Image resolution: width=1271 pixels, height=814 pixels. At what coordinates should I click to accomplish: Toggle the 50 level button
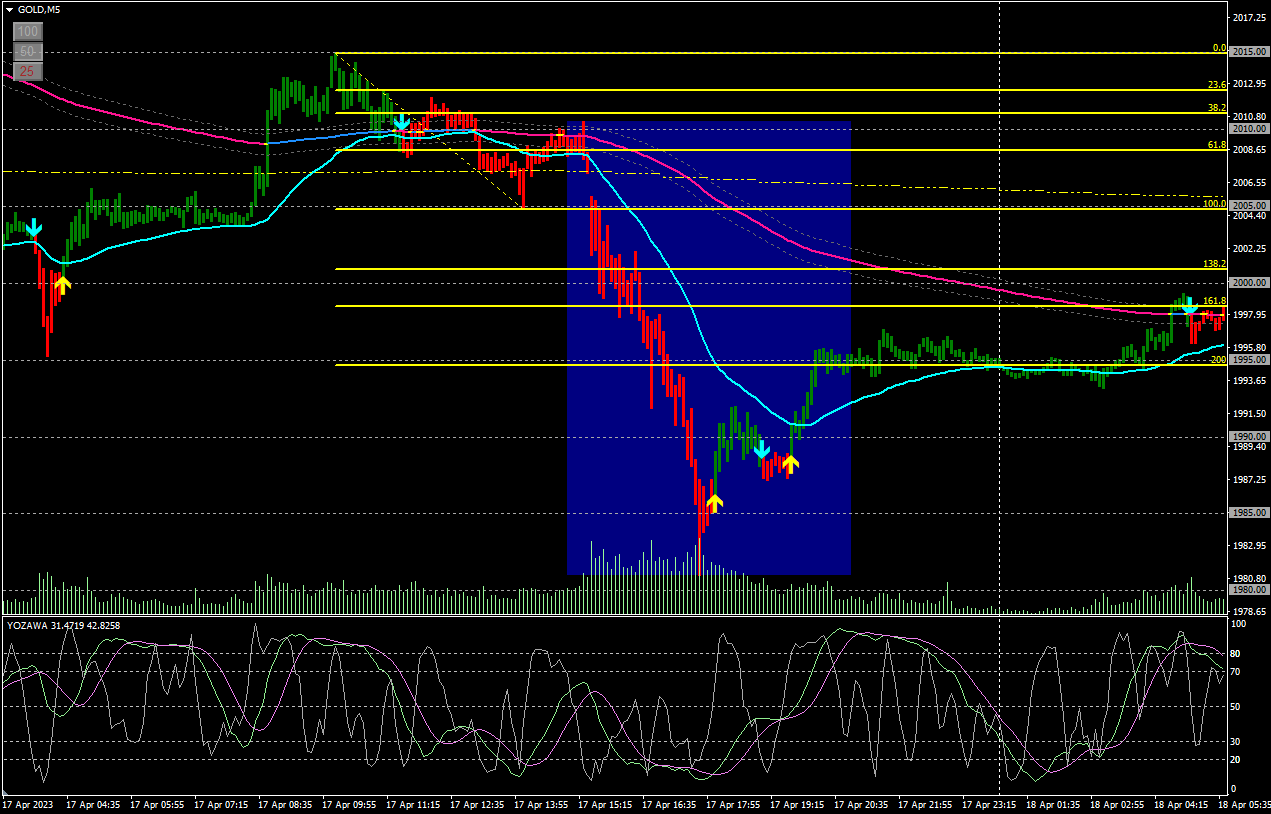28,51
